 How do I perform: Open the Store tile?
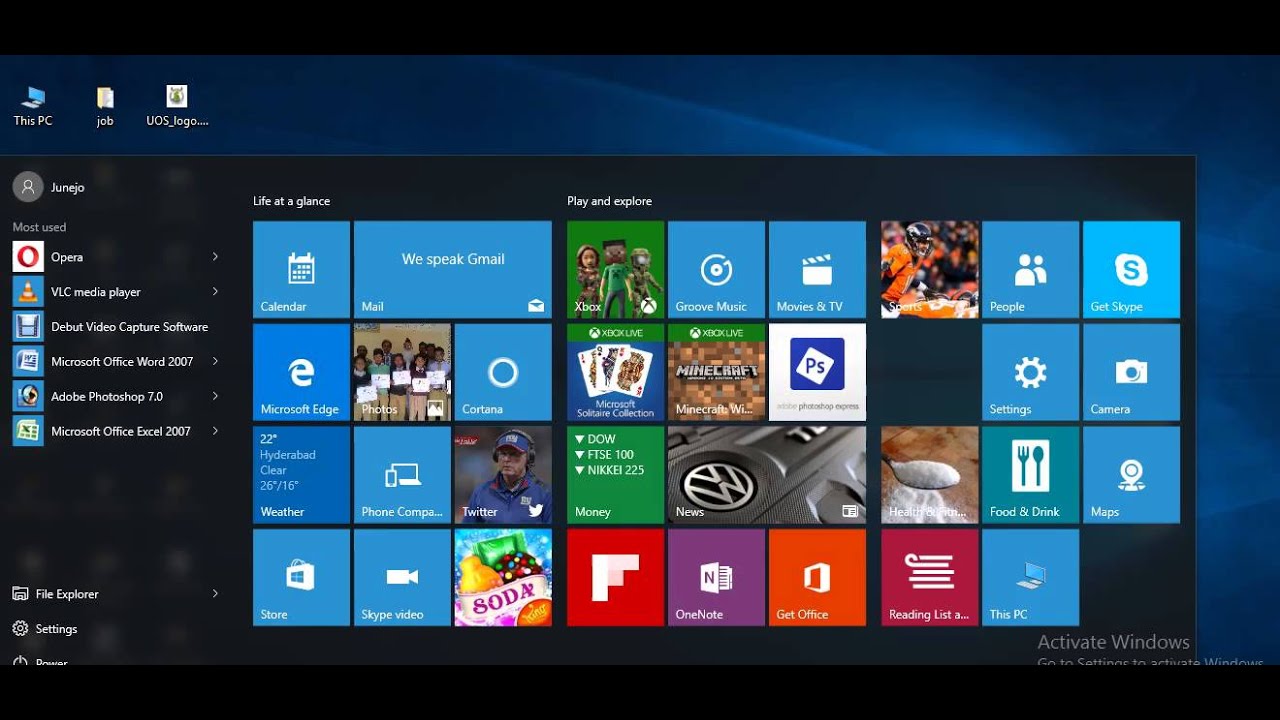coord(301,577)
